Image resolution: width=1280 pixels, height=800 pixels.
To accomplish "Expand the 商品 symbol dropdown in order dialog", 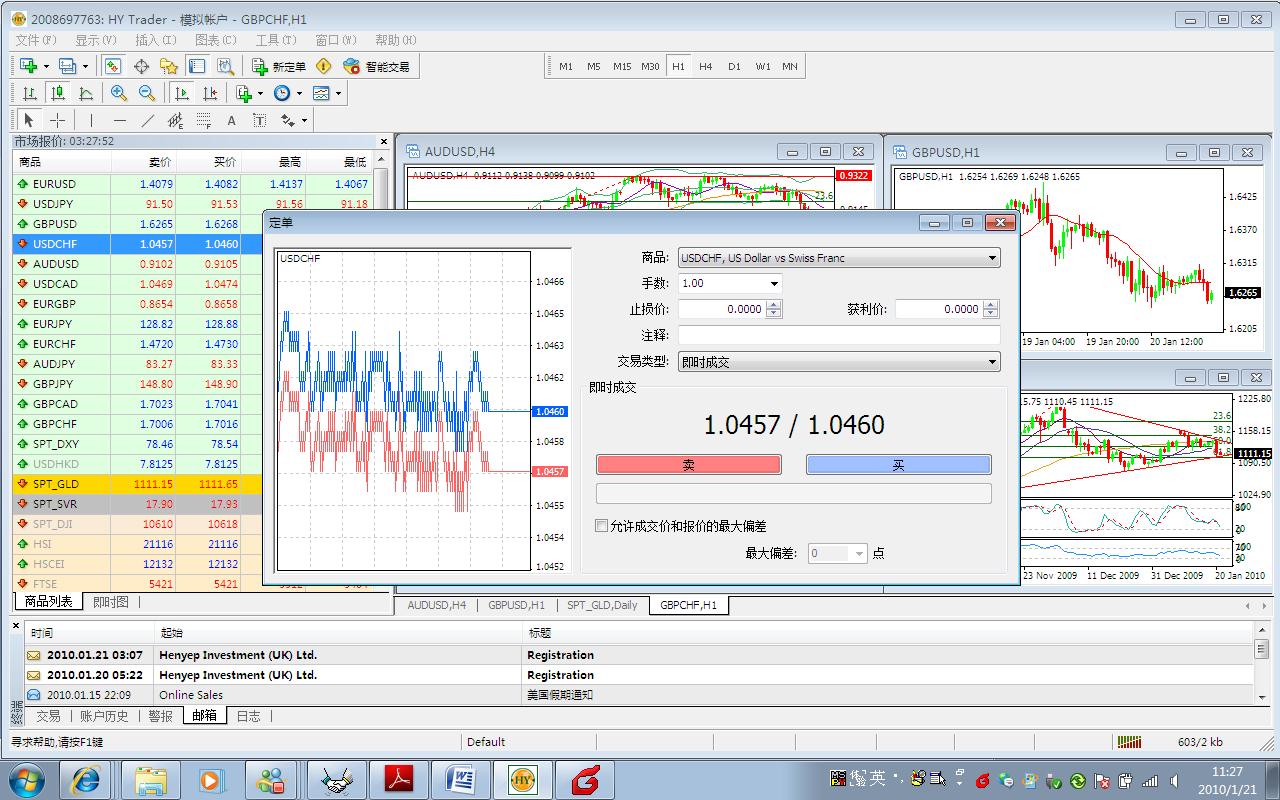I will click(x=992, y=258).
